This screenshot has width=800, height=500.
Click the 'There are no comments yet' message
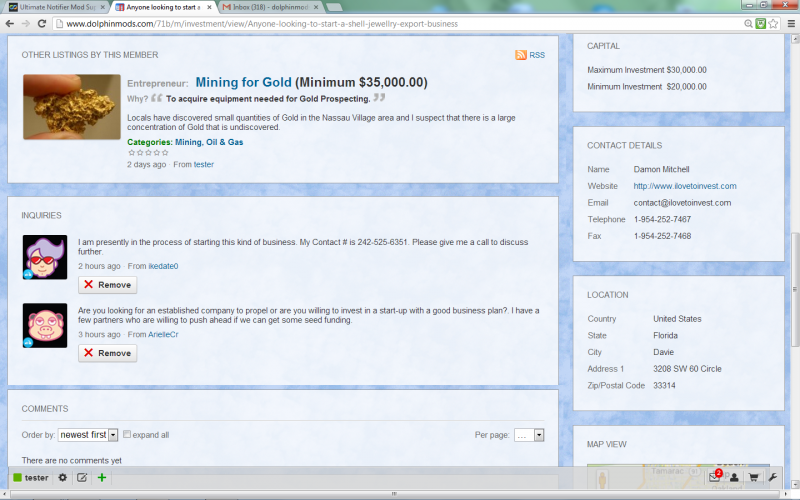pos(71,460)
